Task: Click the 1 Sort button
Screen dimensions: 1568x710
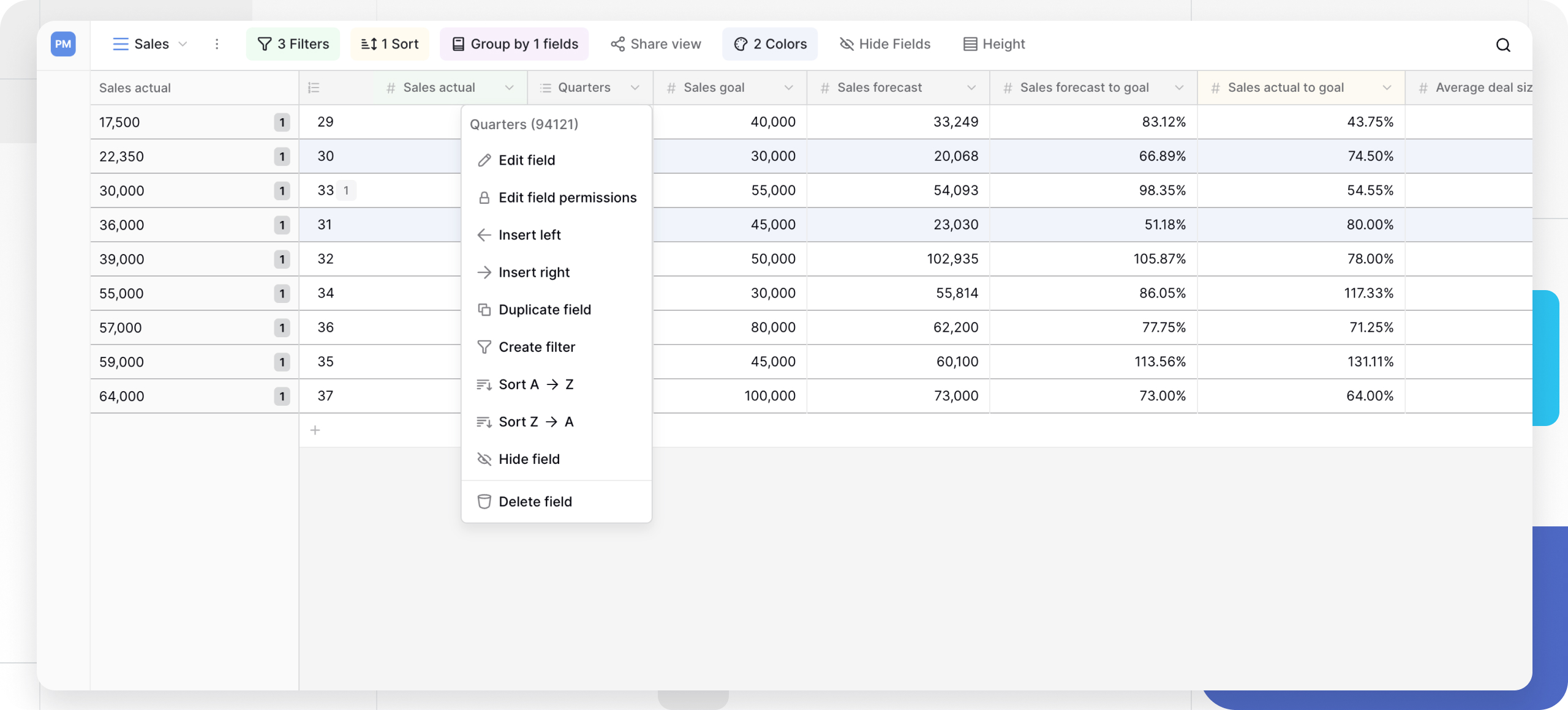Action: [390, 44]
